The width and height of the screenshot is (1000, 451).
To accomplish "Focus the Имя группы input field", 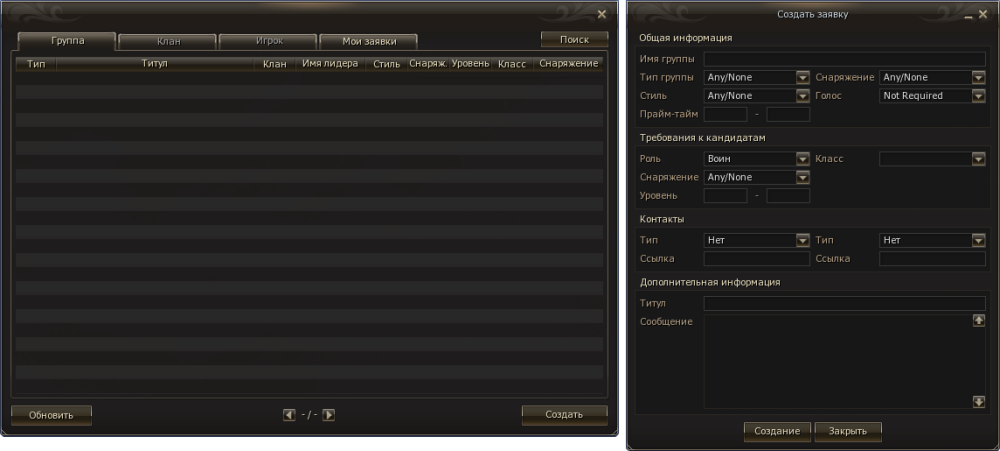I will coord(844,59).
